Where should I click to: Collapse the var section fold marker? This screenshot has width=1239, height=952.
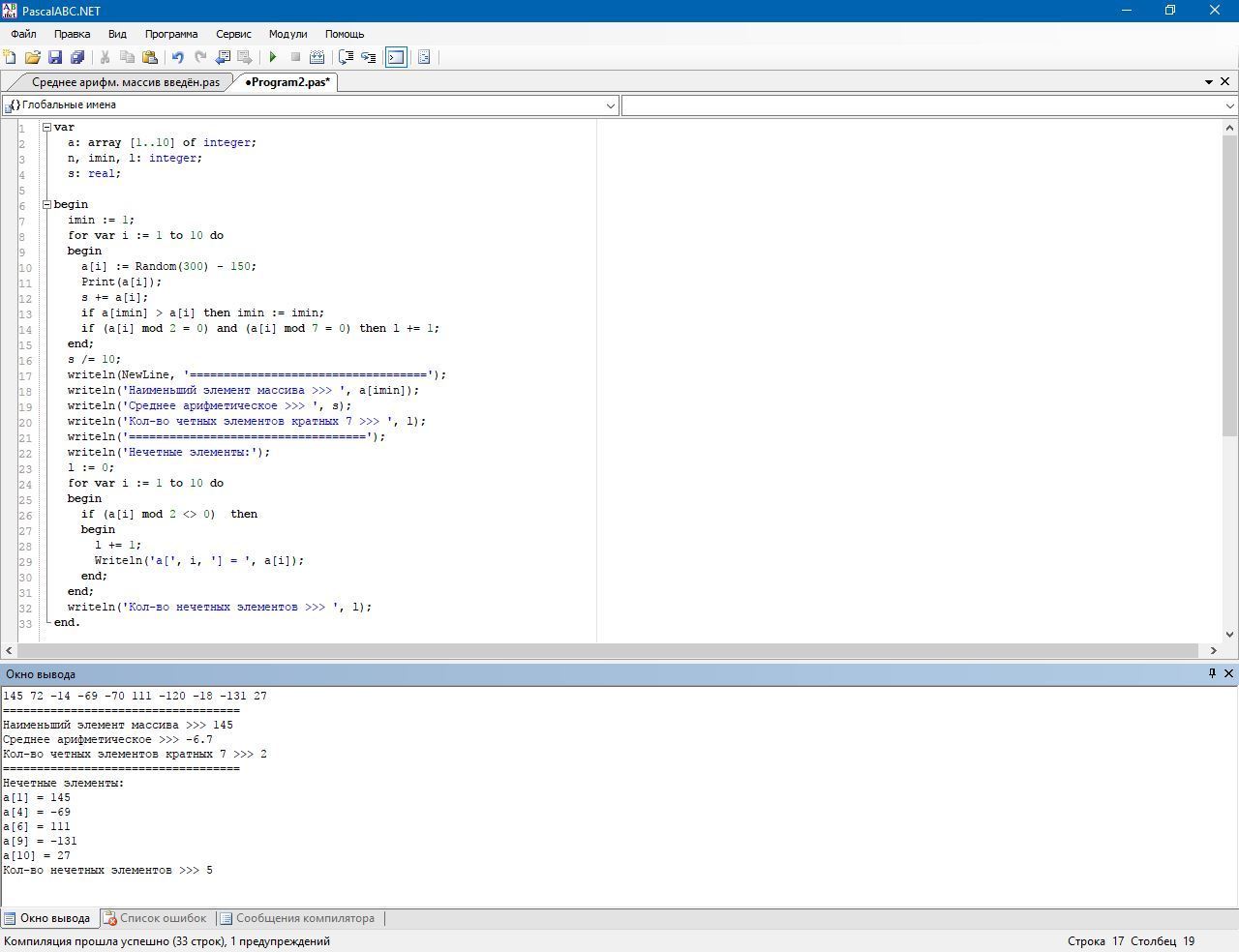46,127
